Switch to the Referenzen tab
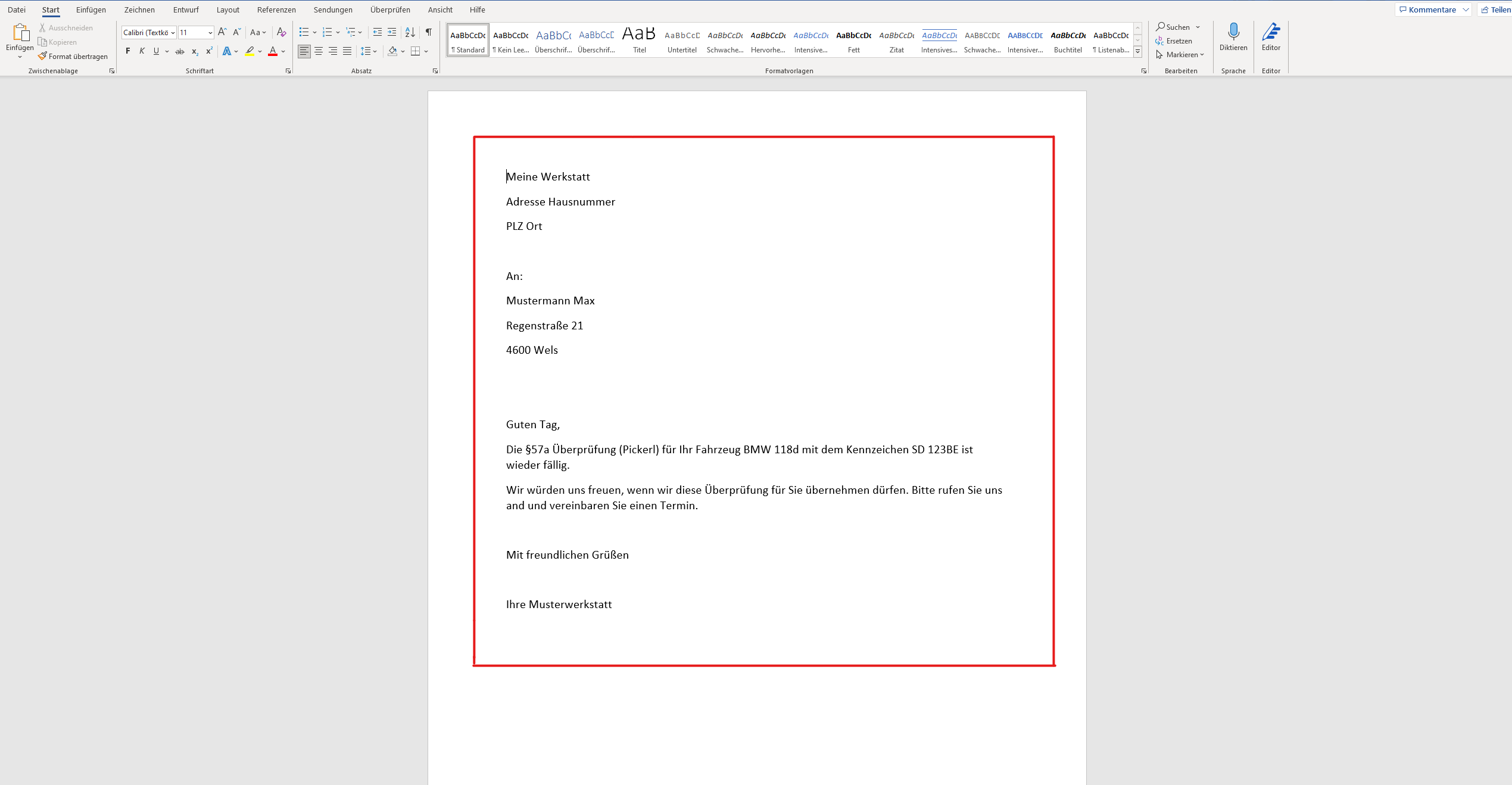This screenshot has width=1512, height=785. pos(276,10)
